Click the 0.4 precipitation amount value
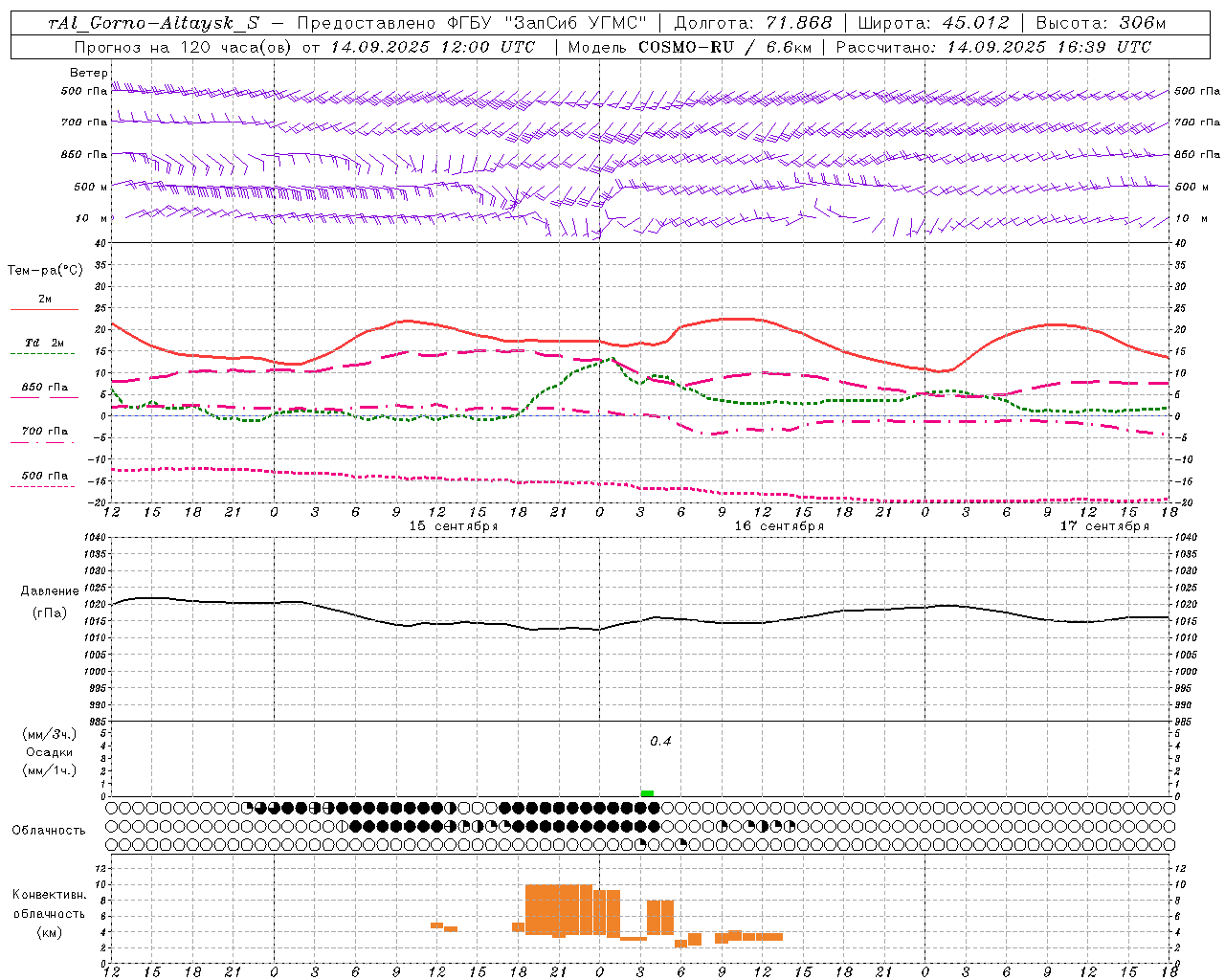 pyautogui.click(x=660, y=742)
